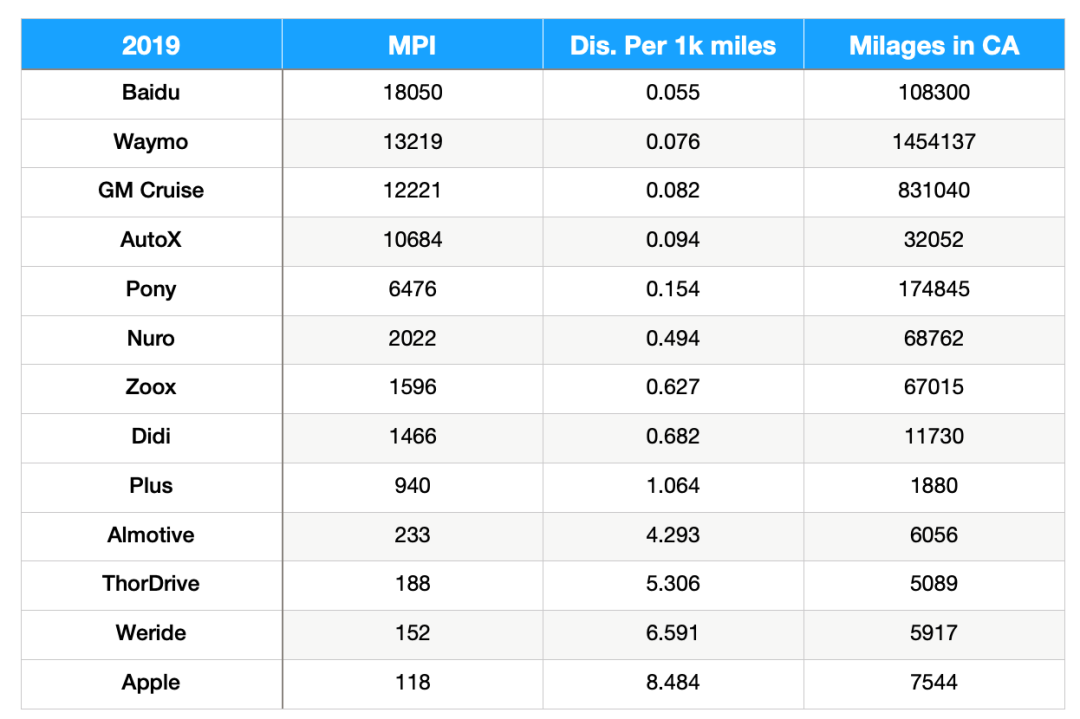Select Apple's disengagement value 8.484

click(x=672, y=683)
